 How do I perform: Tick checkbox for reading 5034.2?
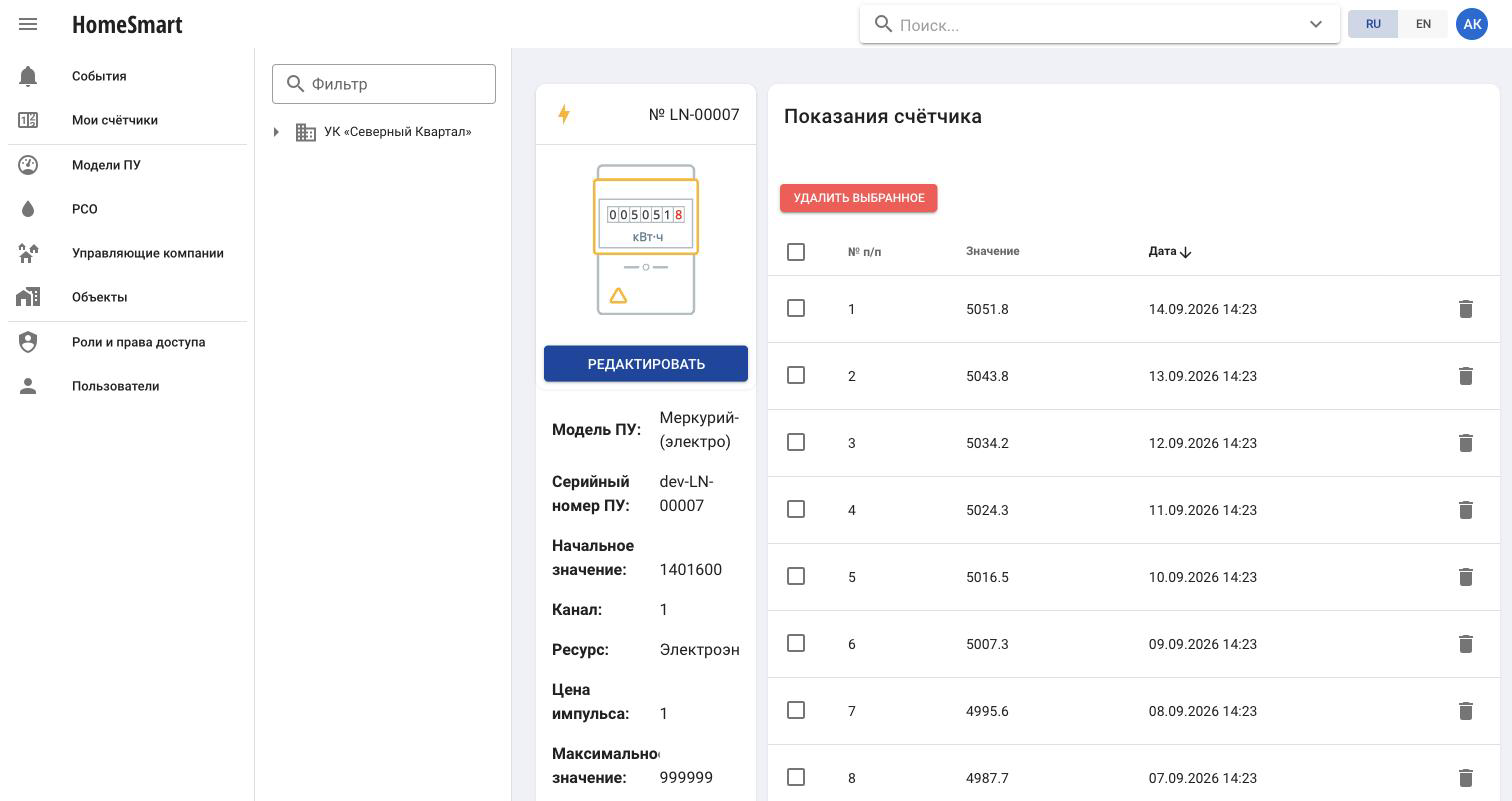(x=796, y=442)
